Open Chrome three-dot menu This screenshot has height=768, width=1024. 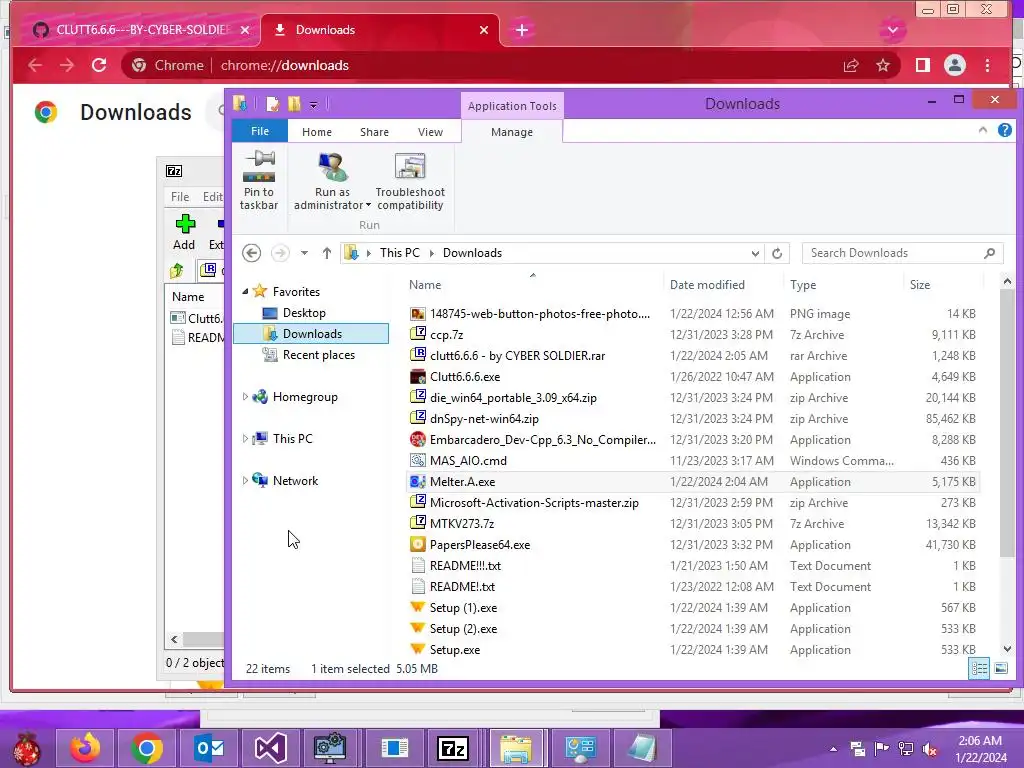pyautogui.click(x=987, y=65)
